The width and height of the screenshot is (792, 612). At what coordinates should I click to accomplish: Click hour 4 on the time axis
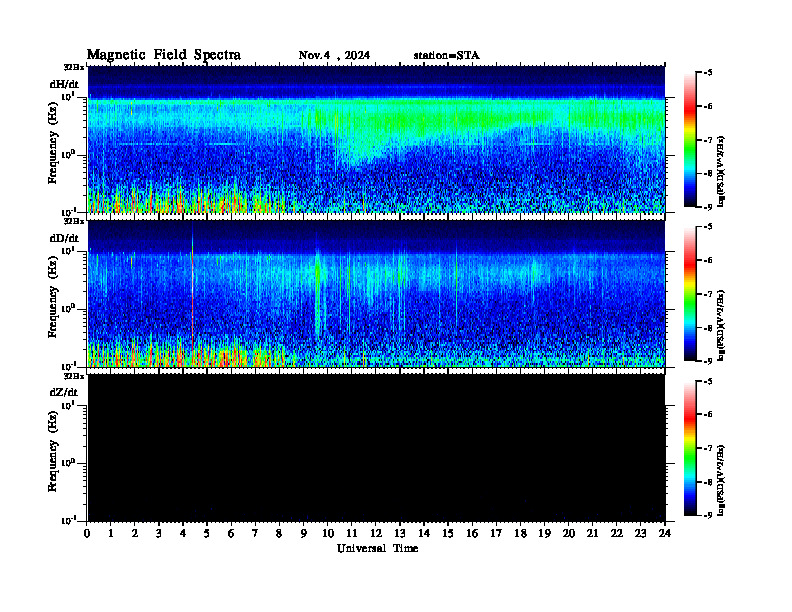click(183, 534)
